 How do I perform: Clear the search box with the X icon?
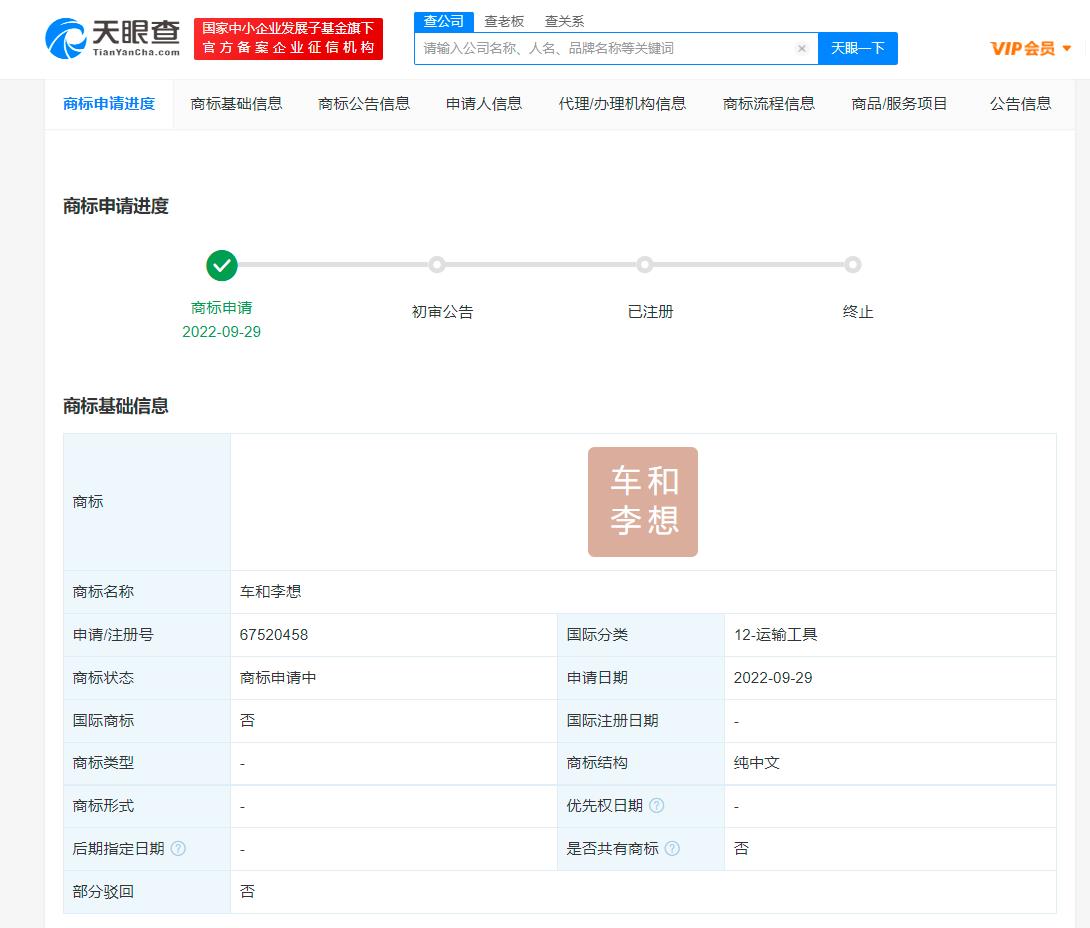(x=802, y=48)
